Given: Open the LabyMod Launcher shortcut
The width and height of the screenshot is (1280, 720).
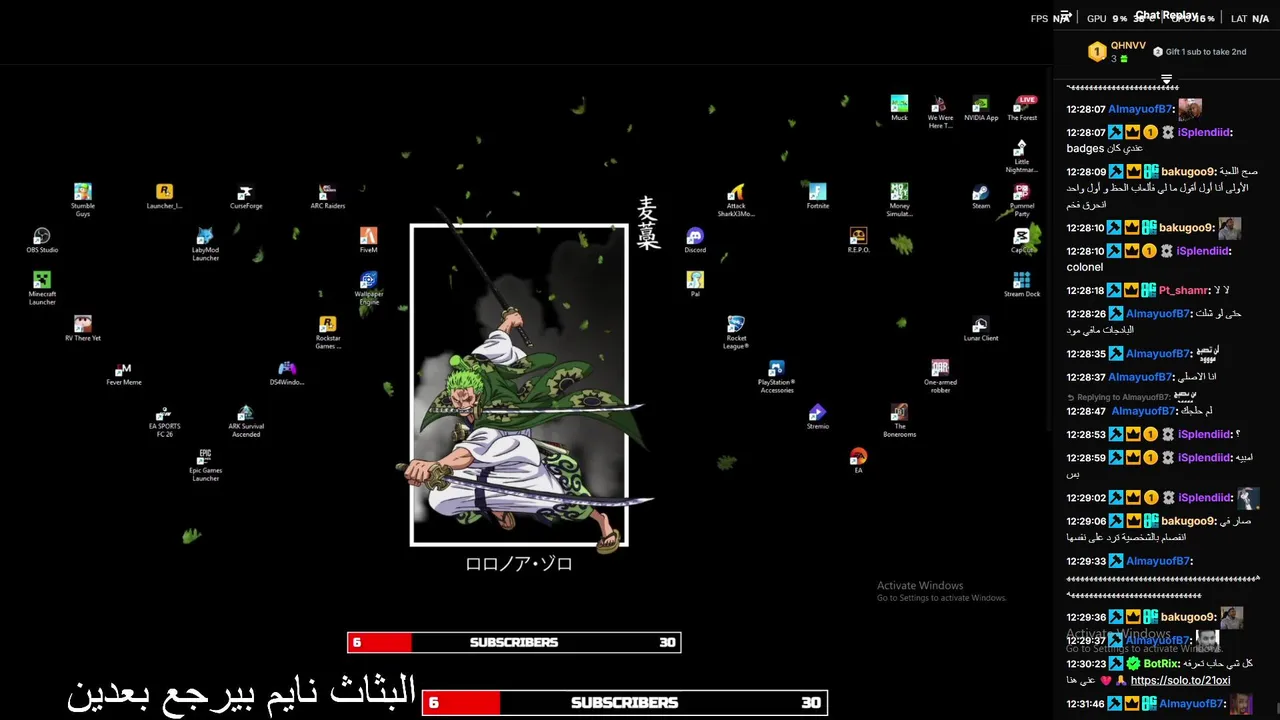Looking at the screenshot, I should 205,244.
